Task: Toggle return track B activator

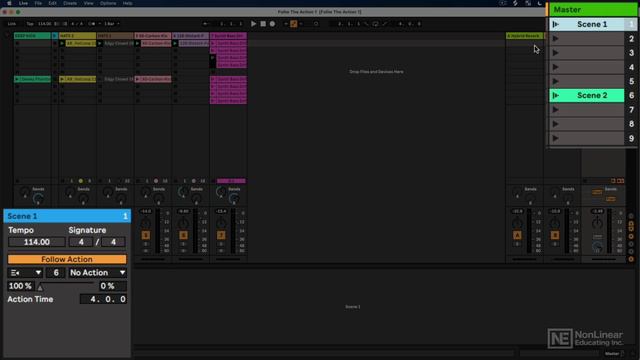Action: (555, 235)
